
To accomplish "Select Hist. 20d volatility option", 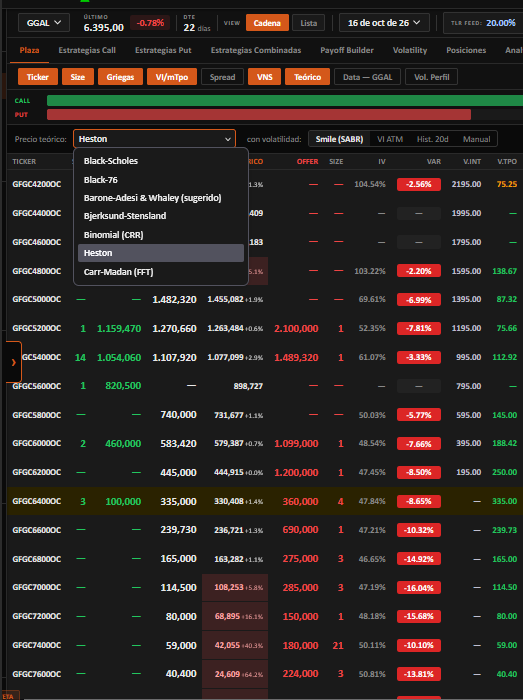I will tap(432, 139).
